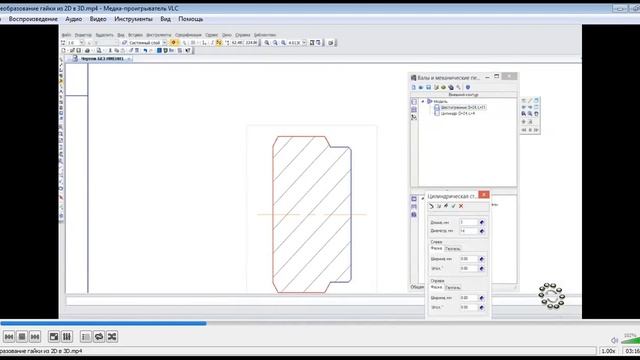The width and height of the screenshot is (640, 360).
Task: Adjust VLC volume slider
Action: [630, 339]
